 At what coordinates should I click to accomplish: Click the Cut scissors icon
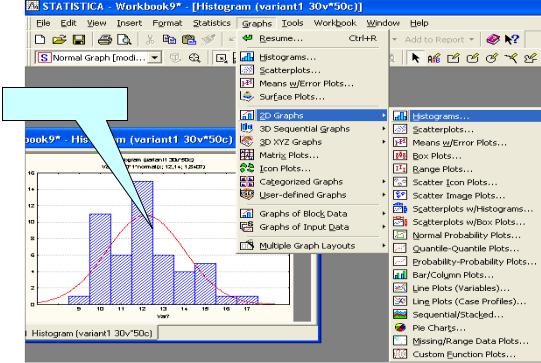(x=150, y=40)
